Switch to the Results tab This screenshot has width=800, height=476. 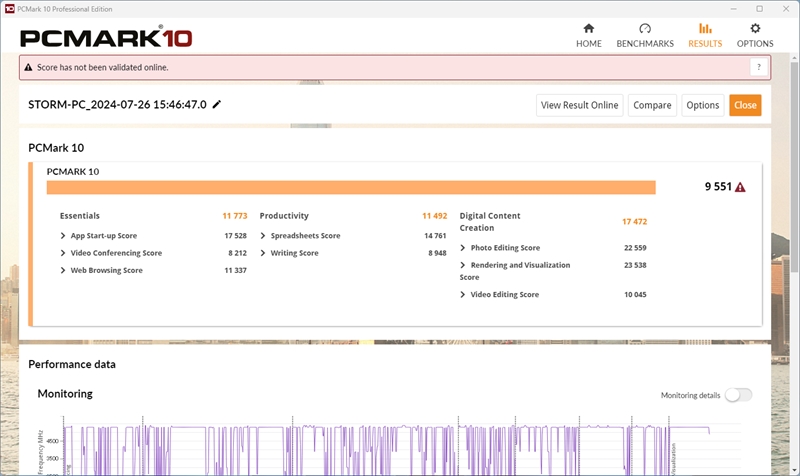click(x=705, y=36)
